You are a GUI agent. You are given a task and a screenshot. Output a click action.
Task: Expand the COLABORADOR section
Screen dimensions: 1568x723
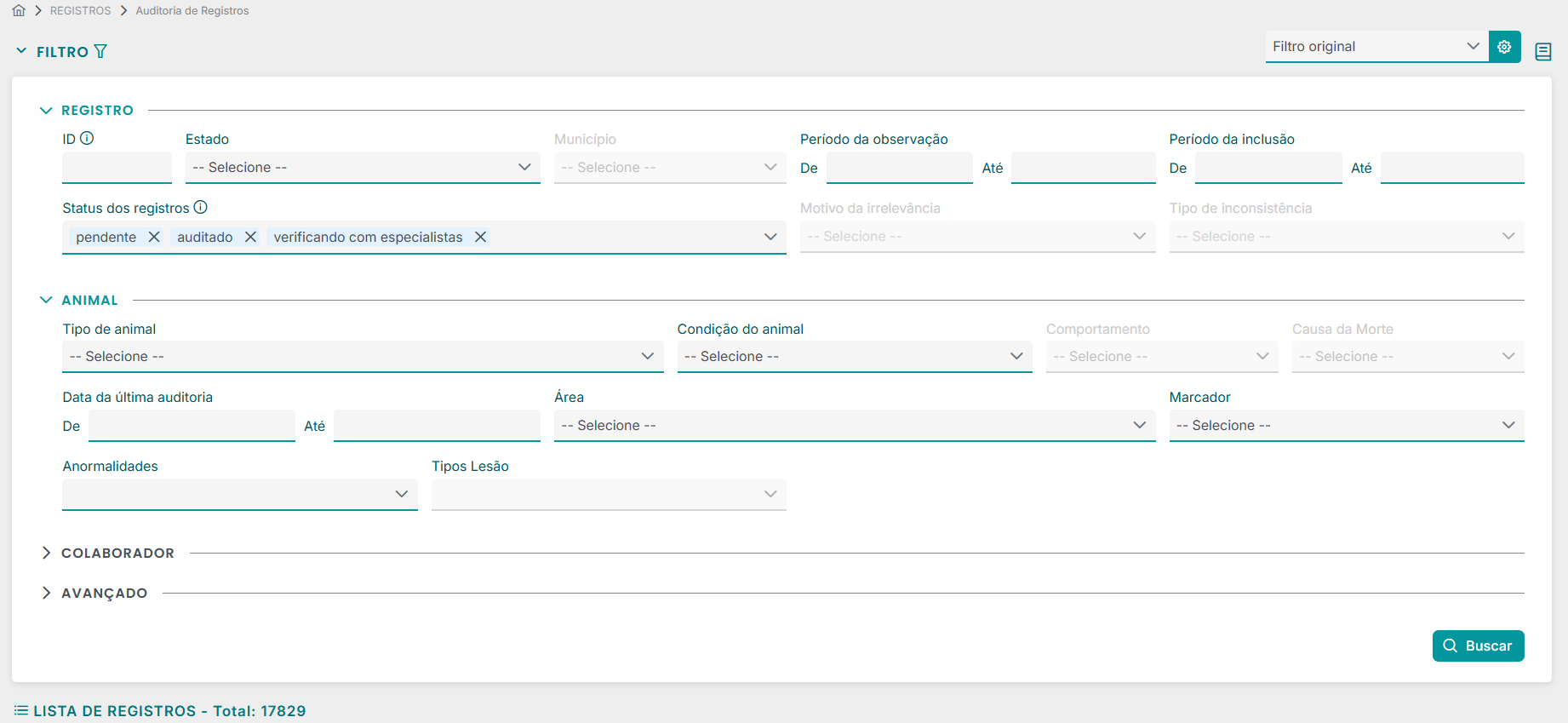[46, 554]
